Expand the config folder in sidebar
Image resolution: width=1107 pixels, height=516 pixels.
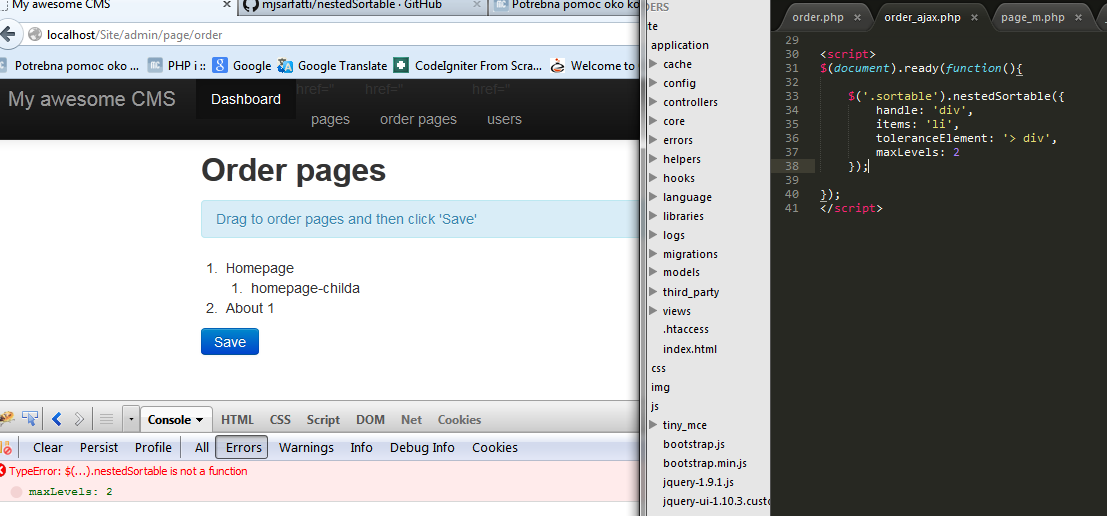pyautogui.click(x=652, y=83)
